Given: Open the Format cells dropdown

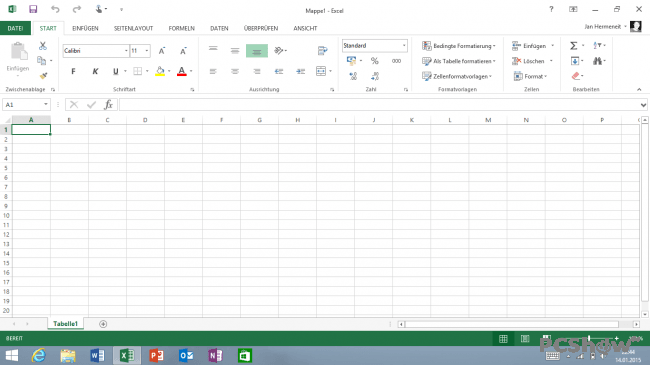Looking at the screenshot, I should tap(530, 76).
